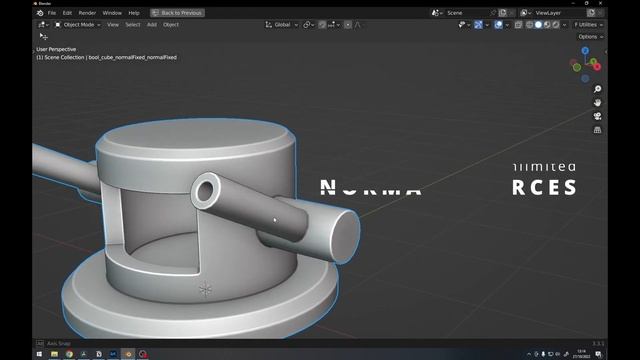Open the viewport View menu

(113, 25)
